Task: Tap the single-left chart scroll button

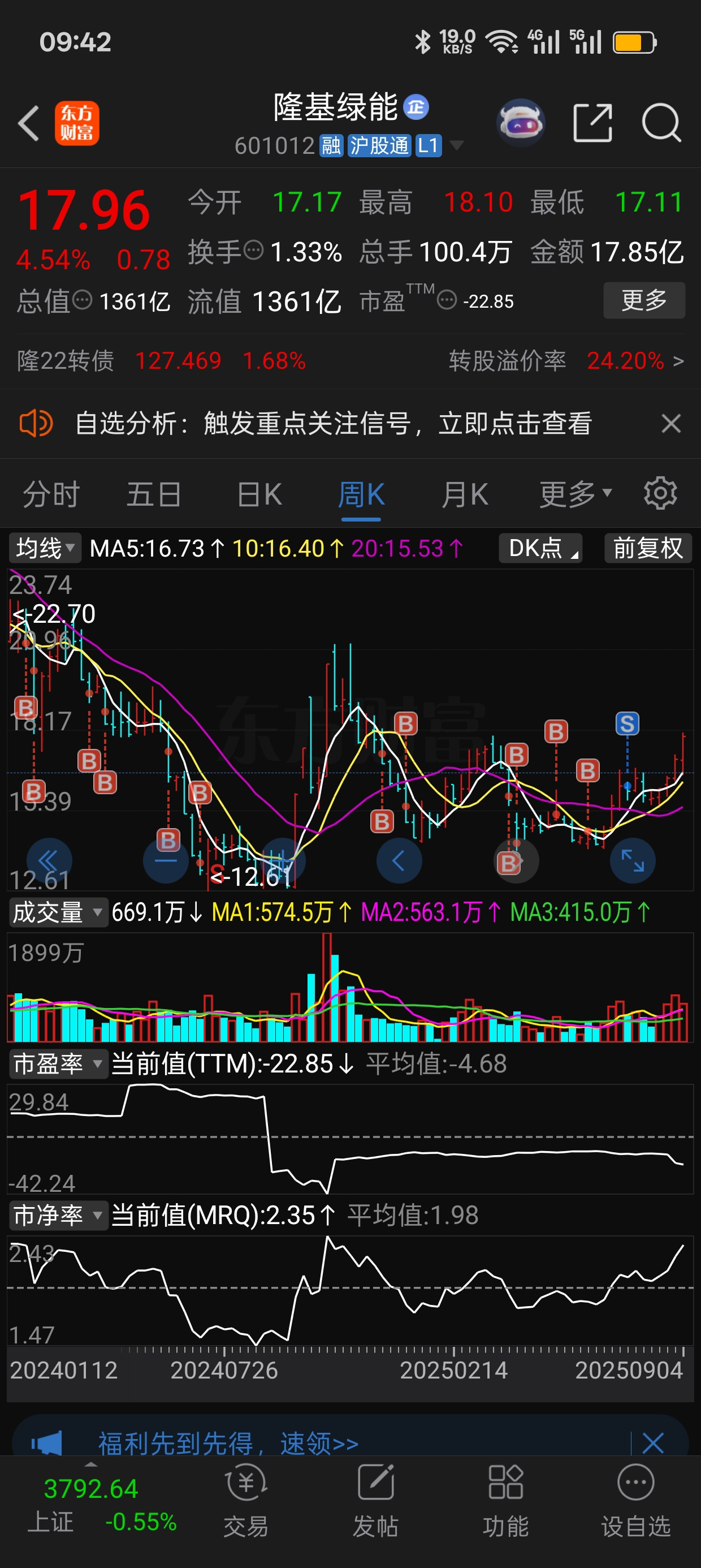Action: [399, 861]
